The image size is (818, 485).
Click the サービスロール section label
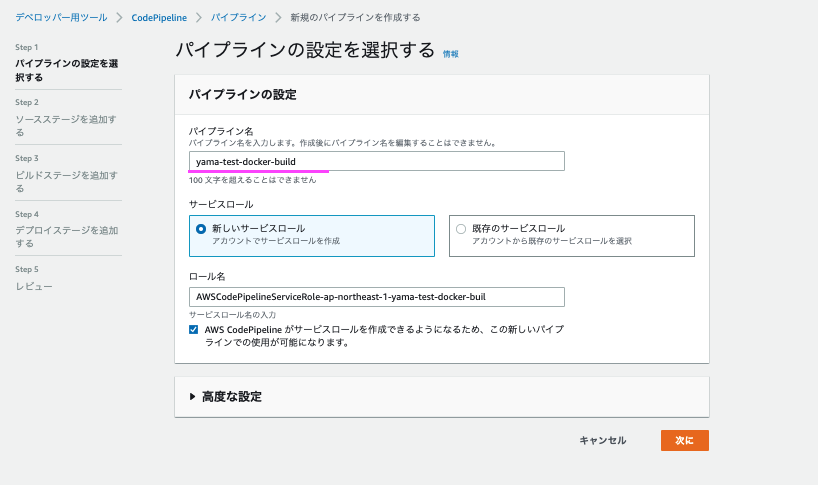pyautogui.click(x=221, y=204)
